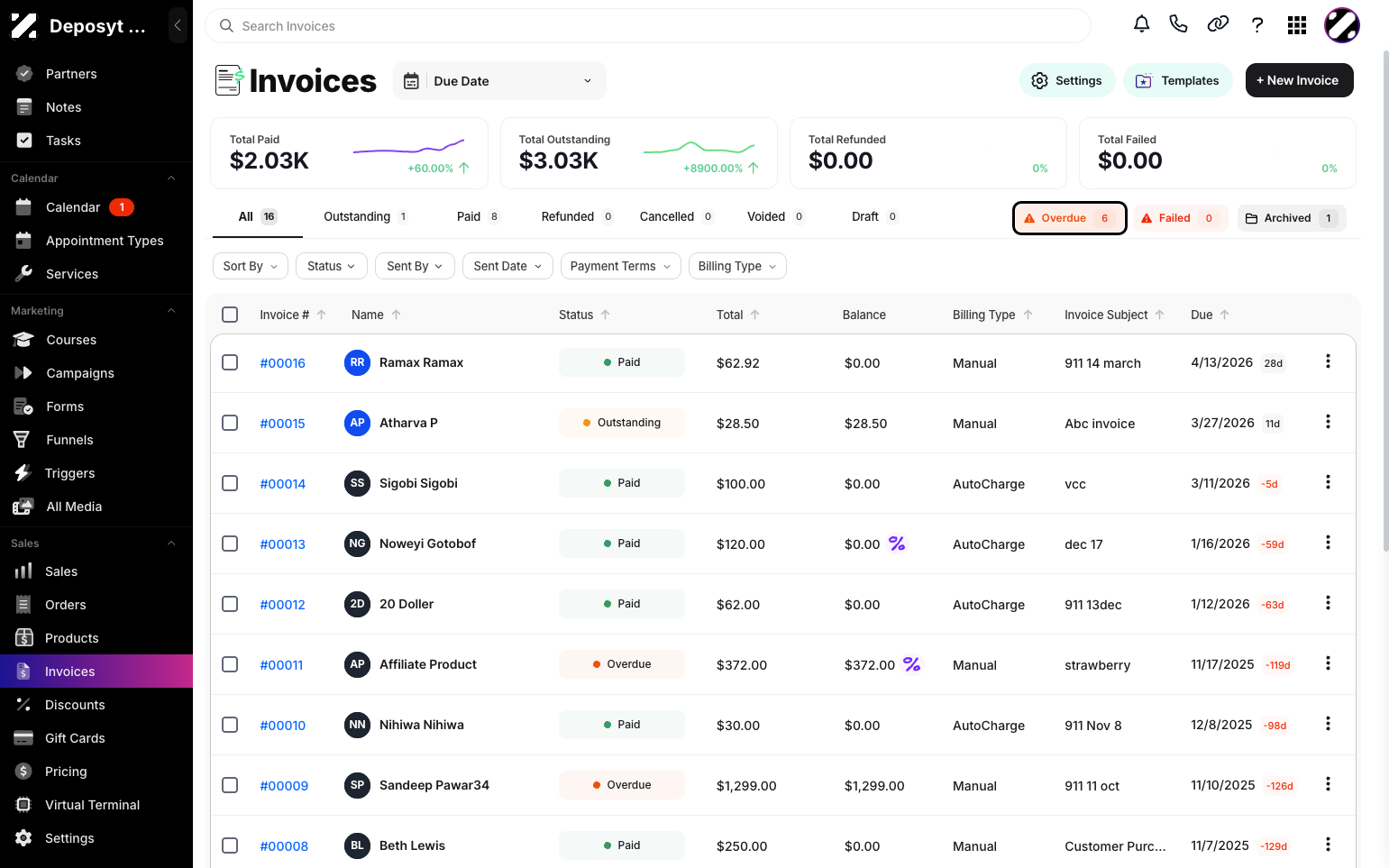Click the Search Invoices field

point(647,26)
